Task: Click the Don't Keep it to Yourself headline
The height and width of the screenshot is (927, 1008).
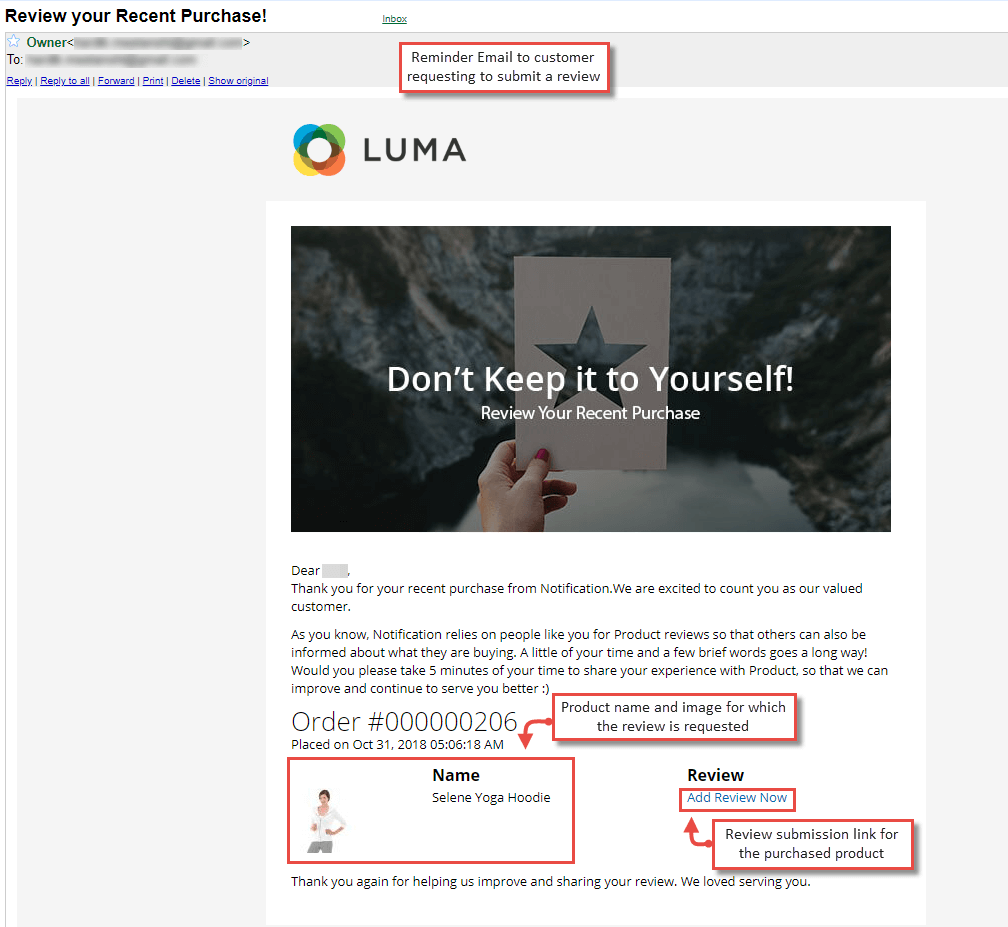Action: [x=591, y=379]
